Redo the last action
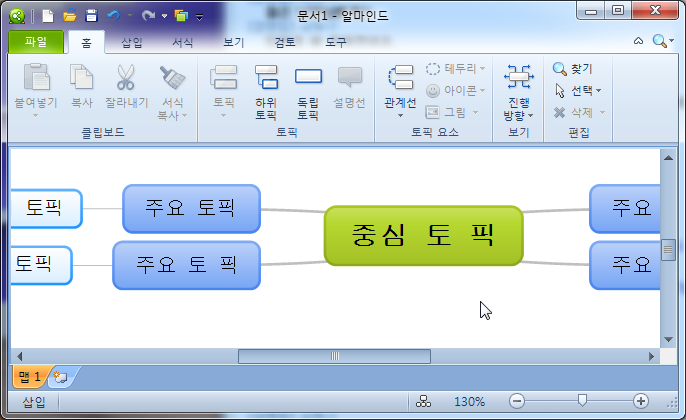Image resolution: width=686 pixels, height=420 pixels. click(148, 16)
